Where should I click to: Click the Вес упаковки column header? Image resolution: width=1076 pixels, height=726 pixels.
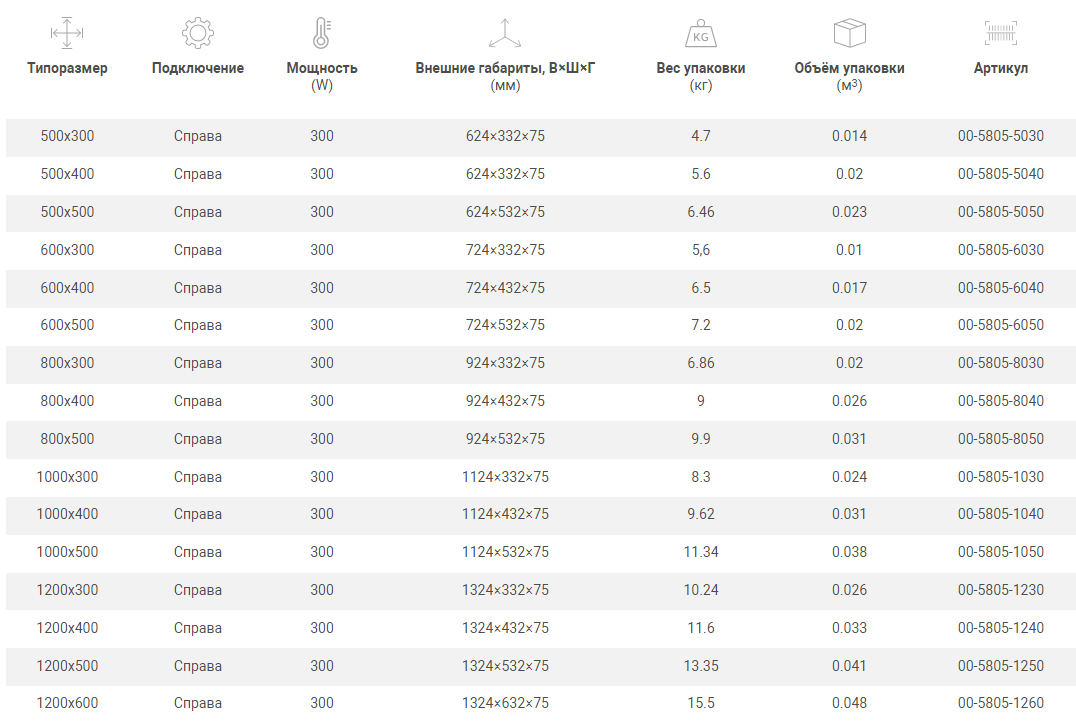coord(700,68)
